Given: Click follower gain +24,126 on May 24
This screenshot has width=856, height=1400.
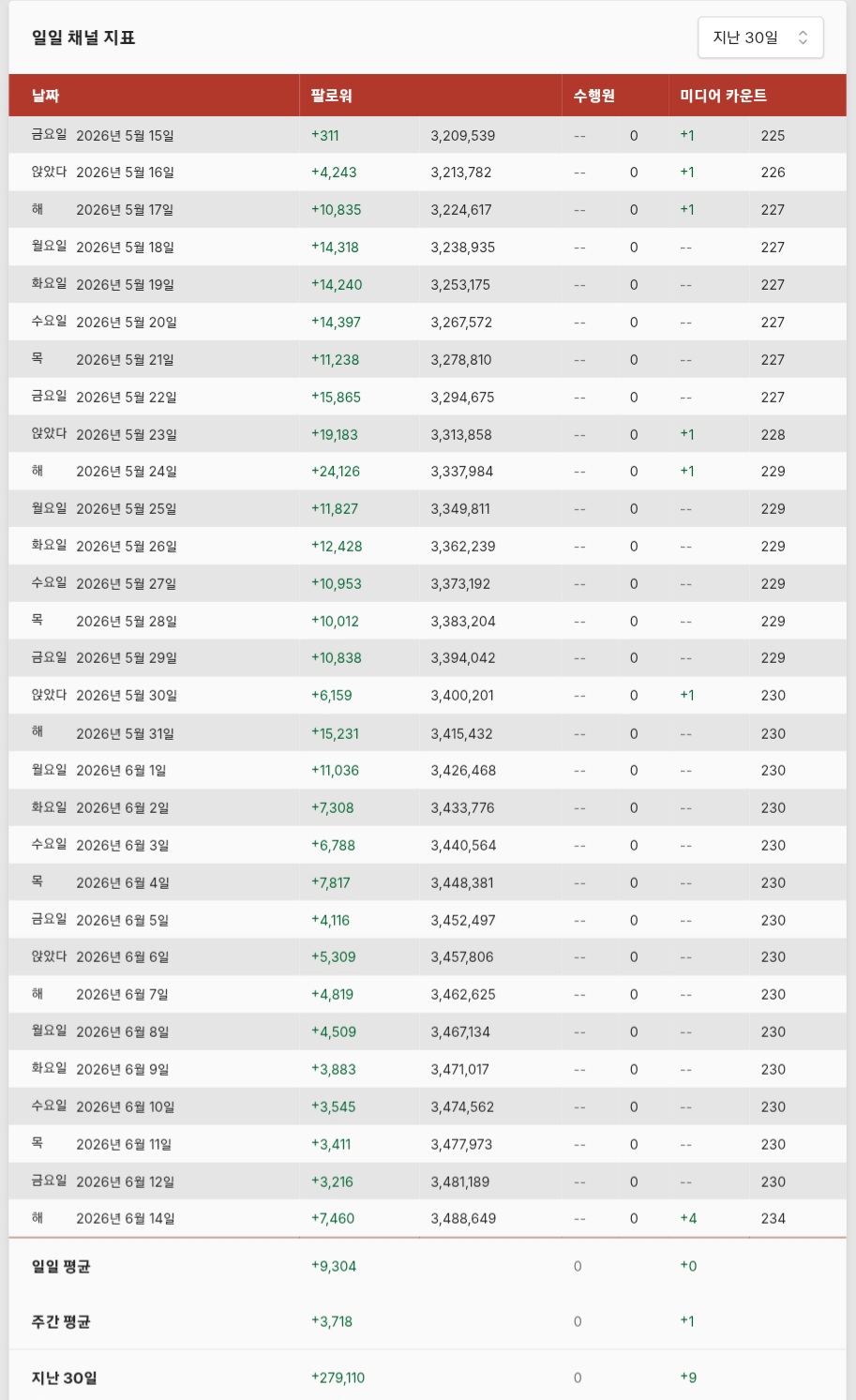Looking at the screenshot, I should 336,472.
